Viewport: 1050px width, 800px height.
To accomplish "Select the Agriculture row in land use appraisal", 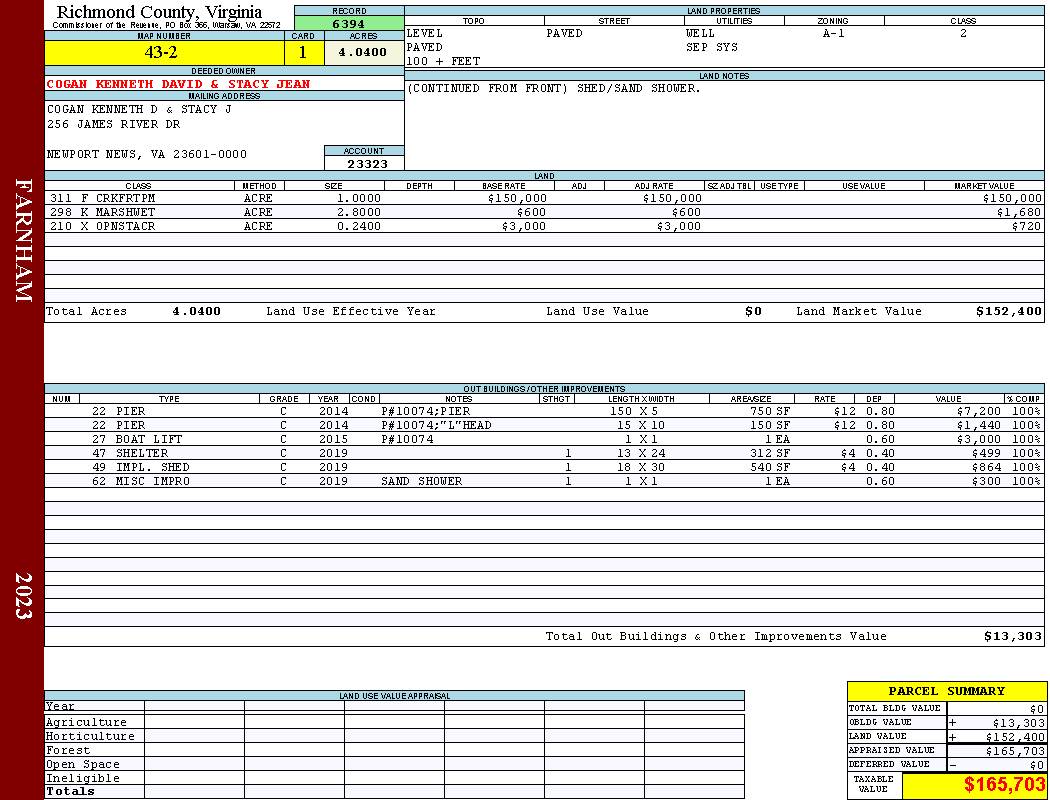I will [x=394, y=722].
